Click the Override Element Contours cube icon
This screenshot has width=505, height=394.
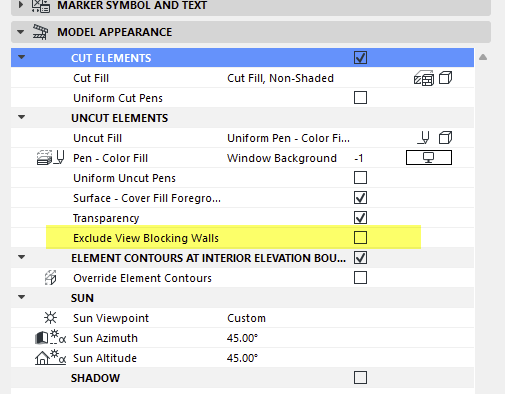tap(50, 278)
